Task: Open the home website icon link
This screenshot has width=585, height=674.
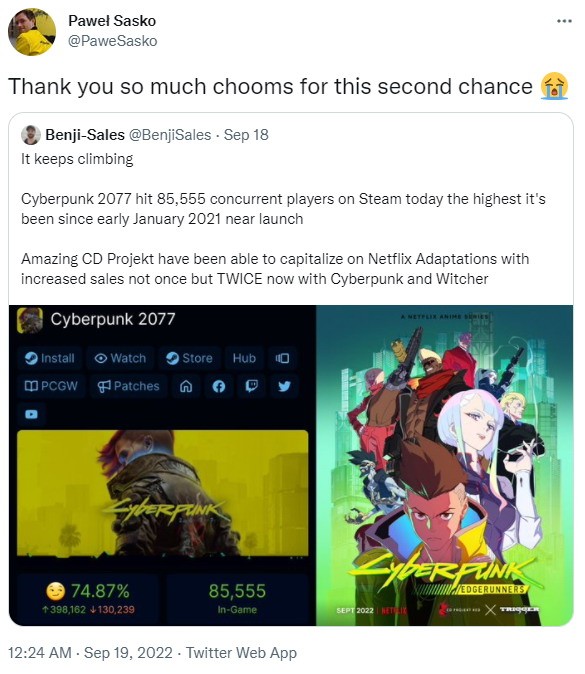Action: [x=186, y=386]
